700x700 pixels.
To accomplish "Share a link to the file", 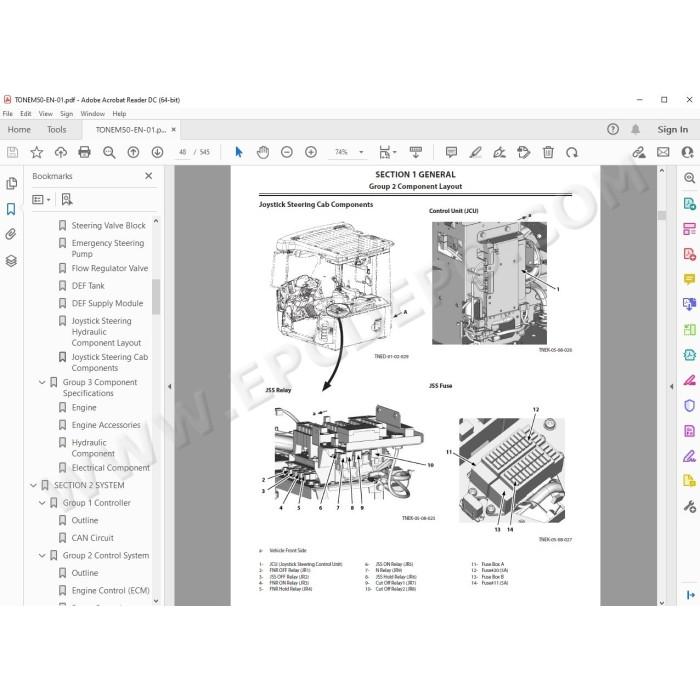I will point(639,152).
